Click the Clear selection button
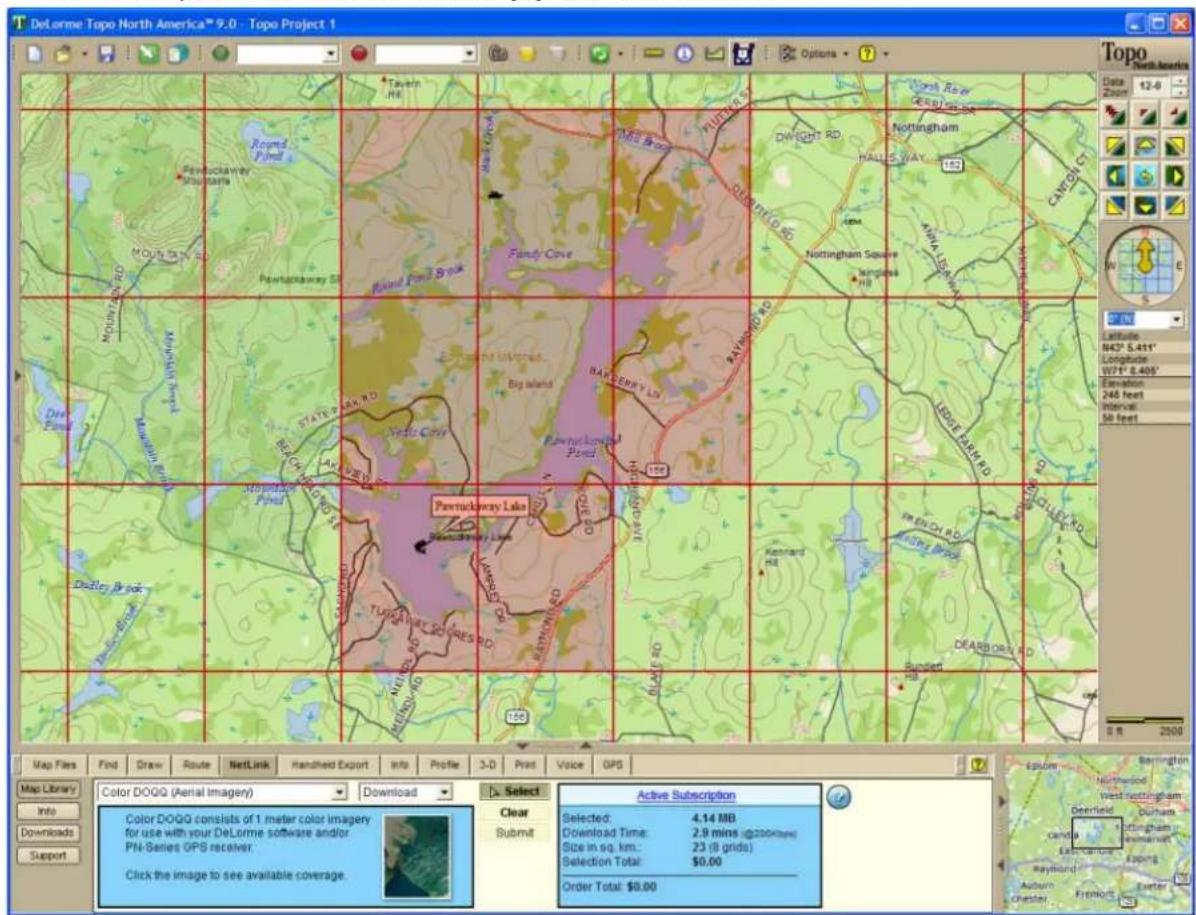Screen dimensions: 1196x915 click(x=514, y=813)
